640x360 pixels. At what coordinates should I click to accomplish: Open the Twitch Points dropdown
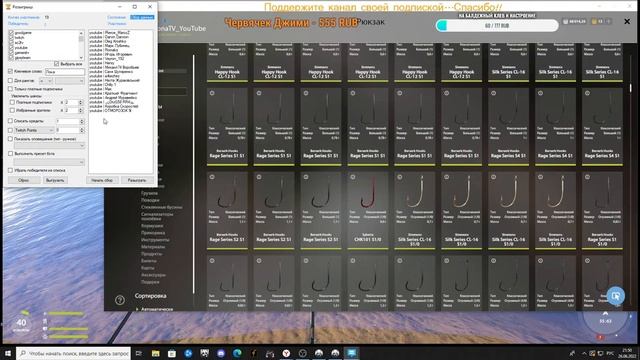pos(34,130)
